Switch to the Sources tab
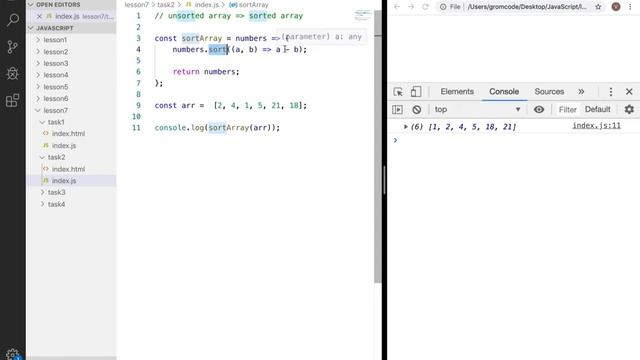The image size is (640, 360). (549, 91)
